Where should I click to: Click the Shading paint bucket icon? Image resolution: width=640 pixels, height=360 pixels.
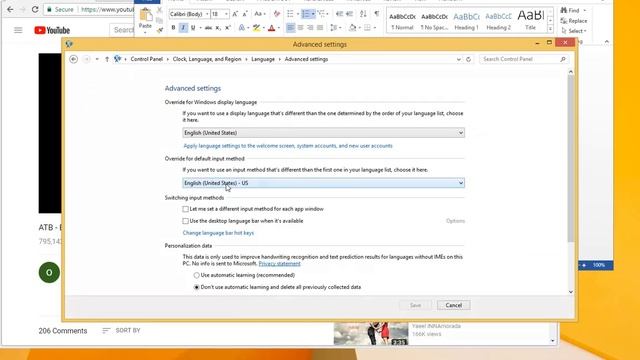pos(352,28)
